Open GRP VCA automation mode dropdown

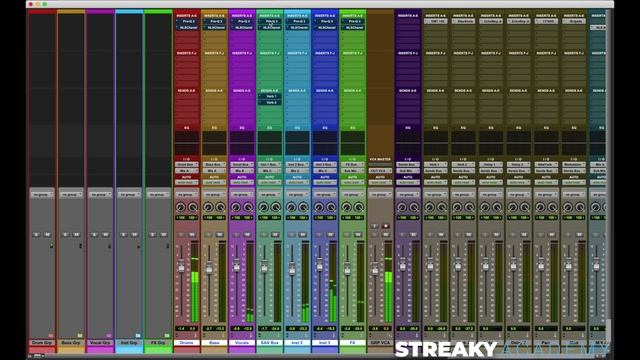(x=380, y=182)
